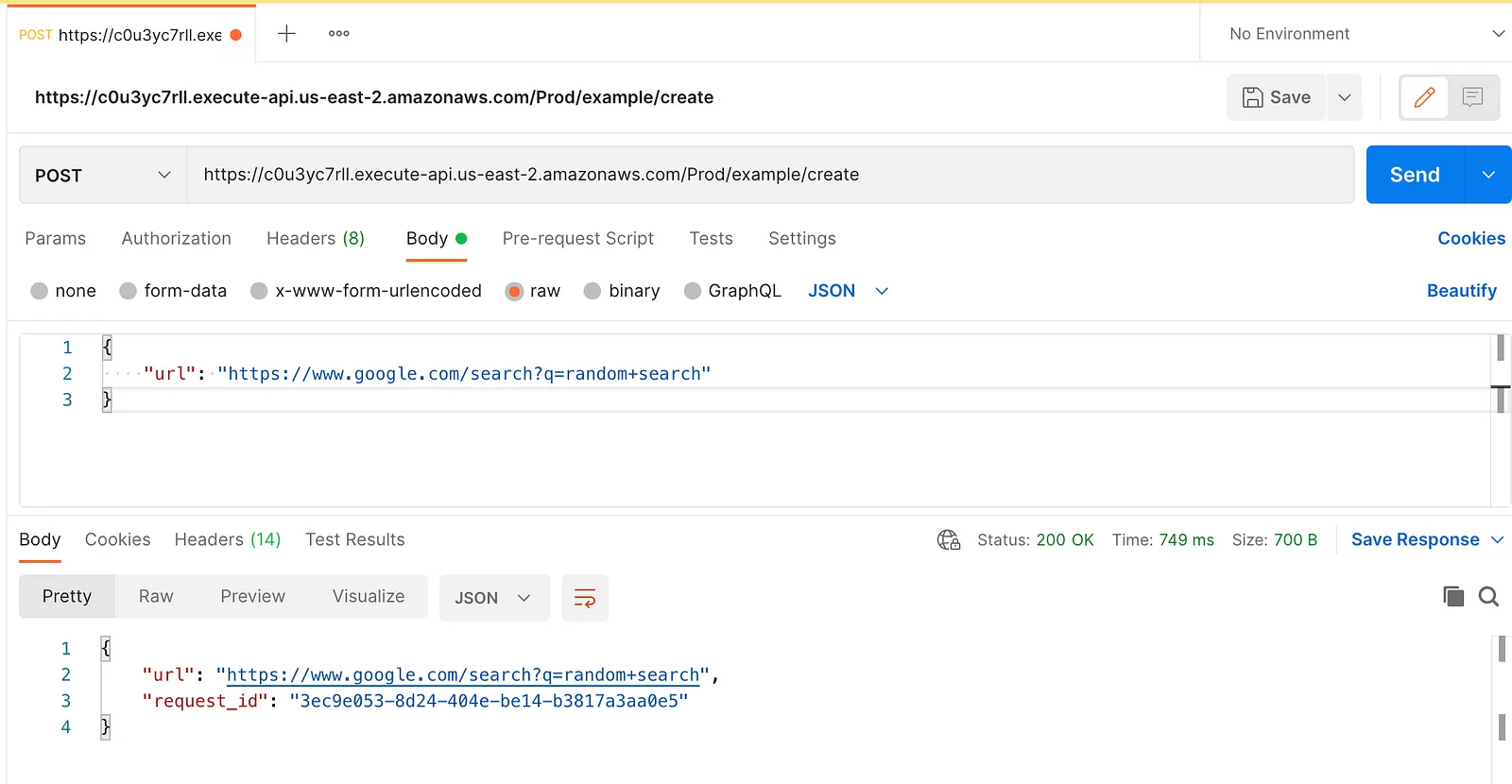View response Headers (14) tab
The width and height of the screenshot is (1512, 784).
click(228, 539)
